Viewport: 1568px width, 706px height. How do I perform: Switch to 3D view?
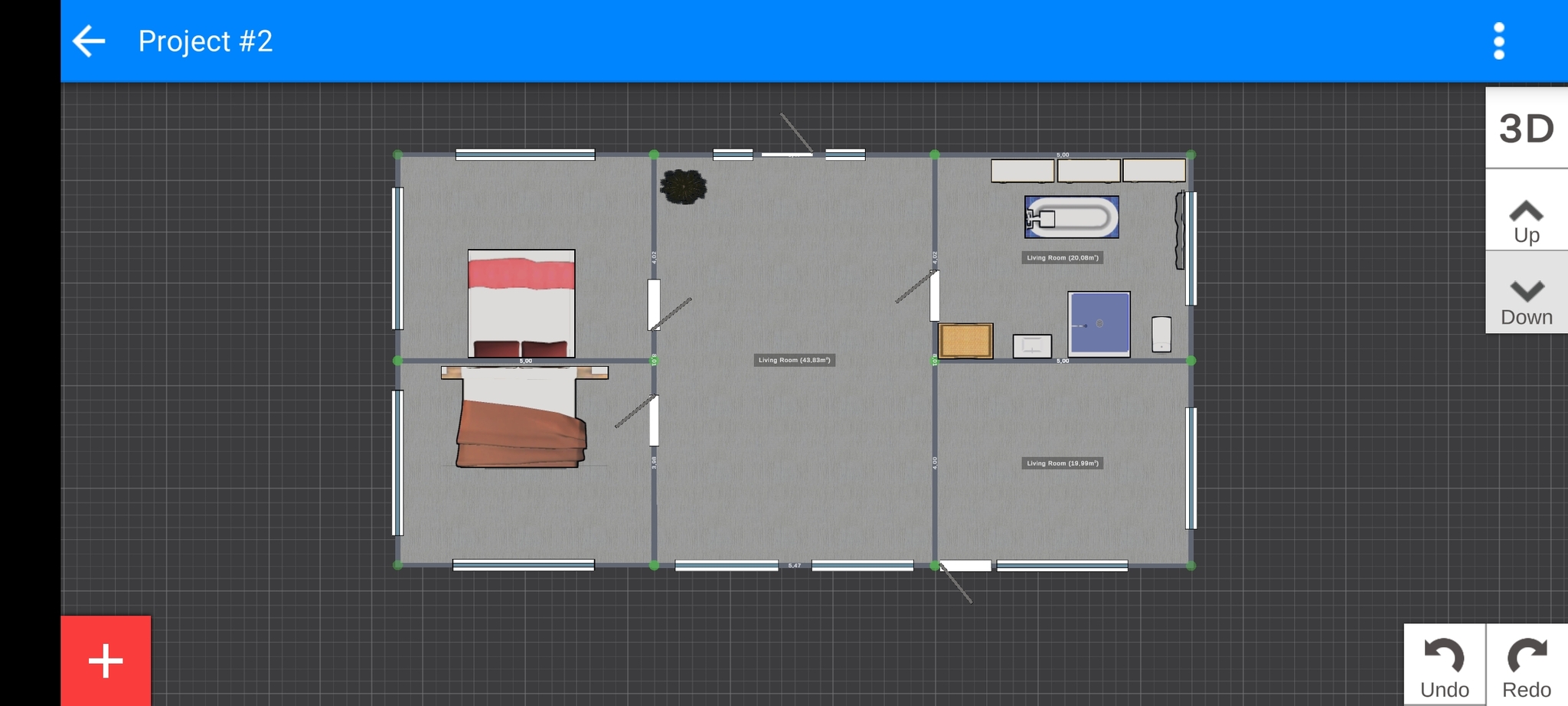click(1526, 129)
